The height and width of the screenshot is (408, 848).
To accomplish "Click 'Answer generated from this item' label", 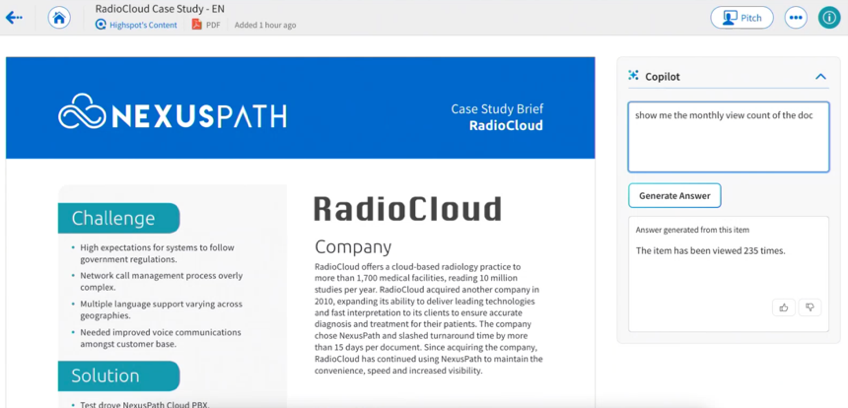I will click(692, 230).
